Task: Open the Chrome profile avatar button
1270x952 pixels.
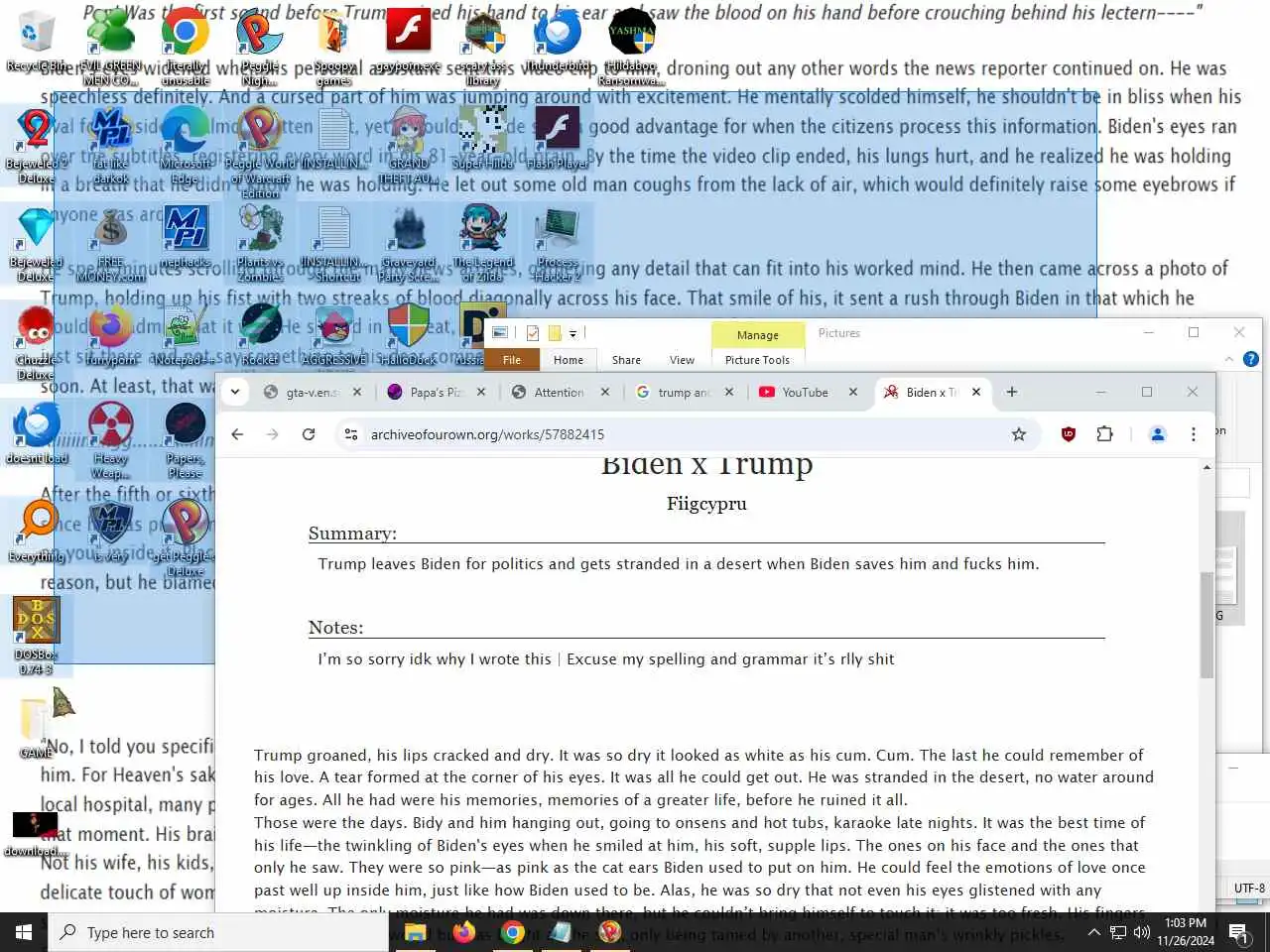Action: (1157, 434)
